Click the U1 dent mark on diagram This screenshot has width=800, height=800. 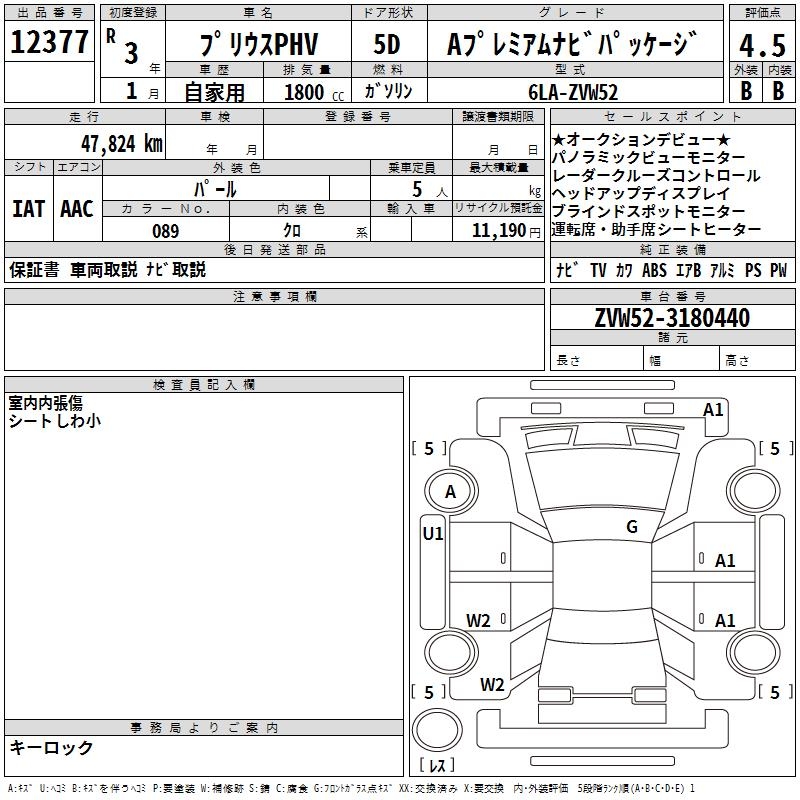[433, 534]
